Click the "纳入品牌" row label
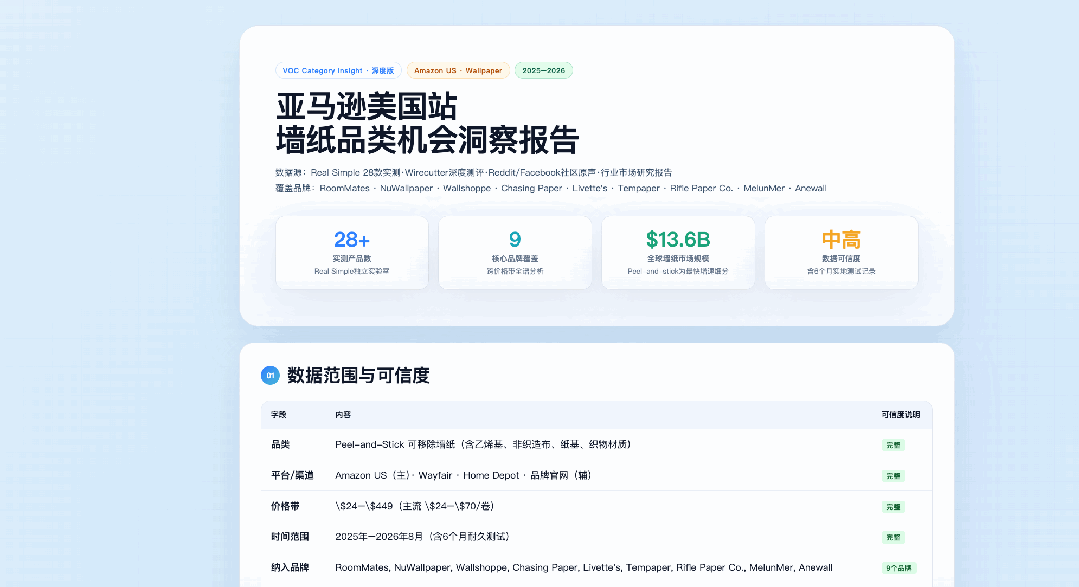This screenshot has height=587, width=1079. pos(290,568)
